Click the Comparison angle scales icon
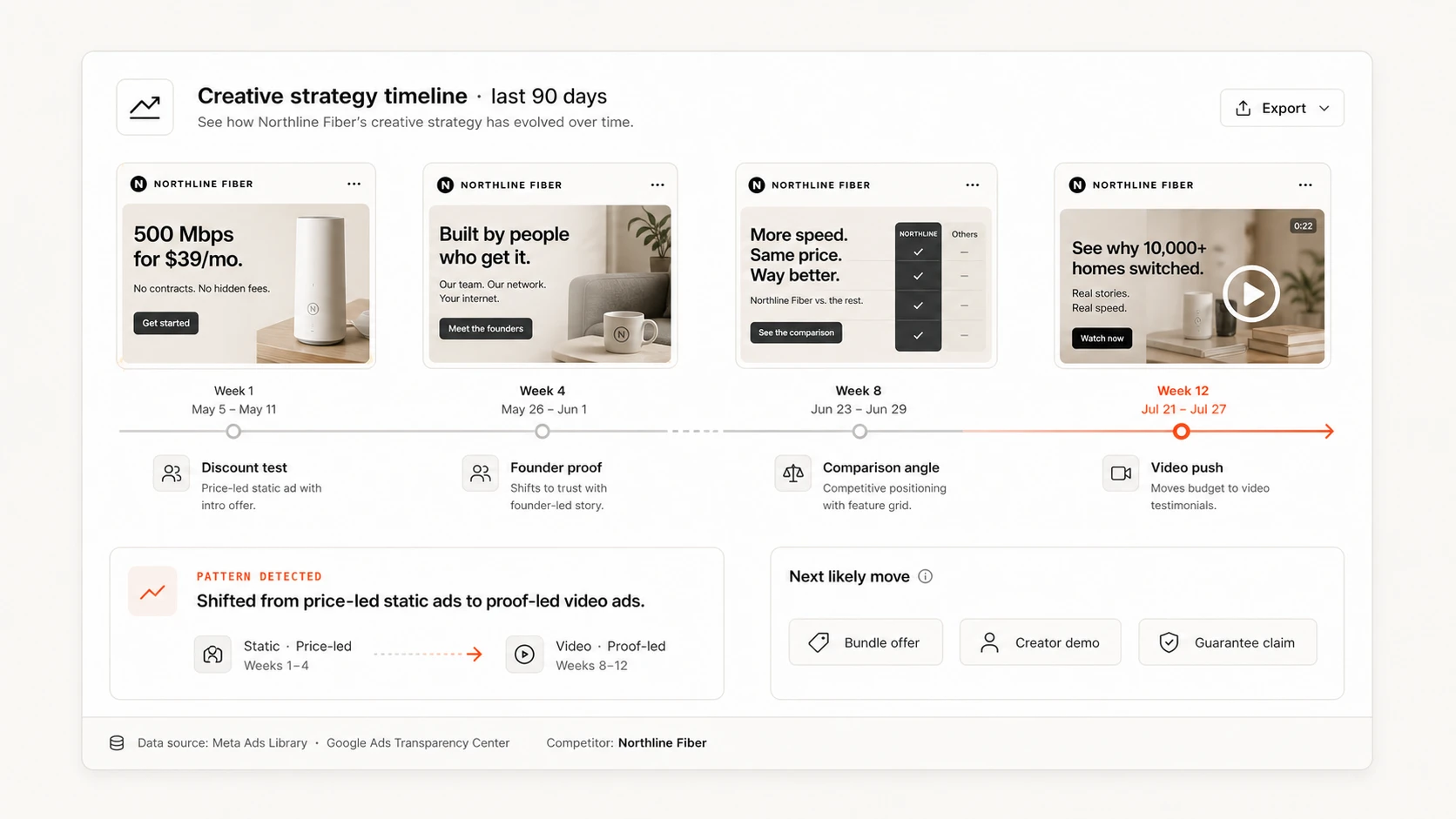 (793, 473)
